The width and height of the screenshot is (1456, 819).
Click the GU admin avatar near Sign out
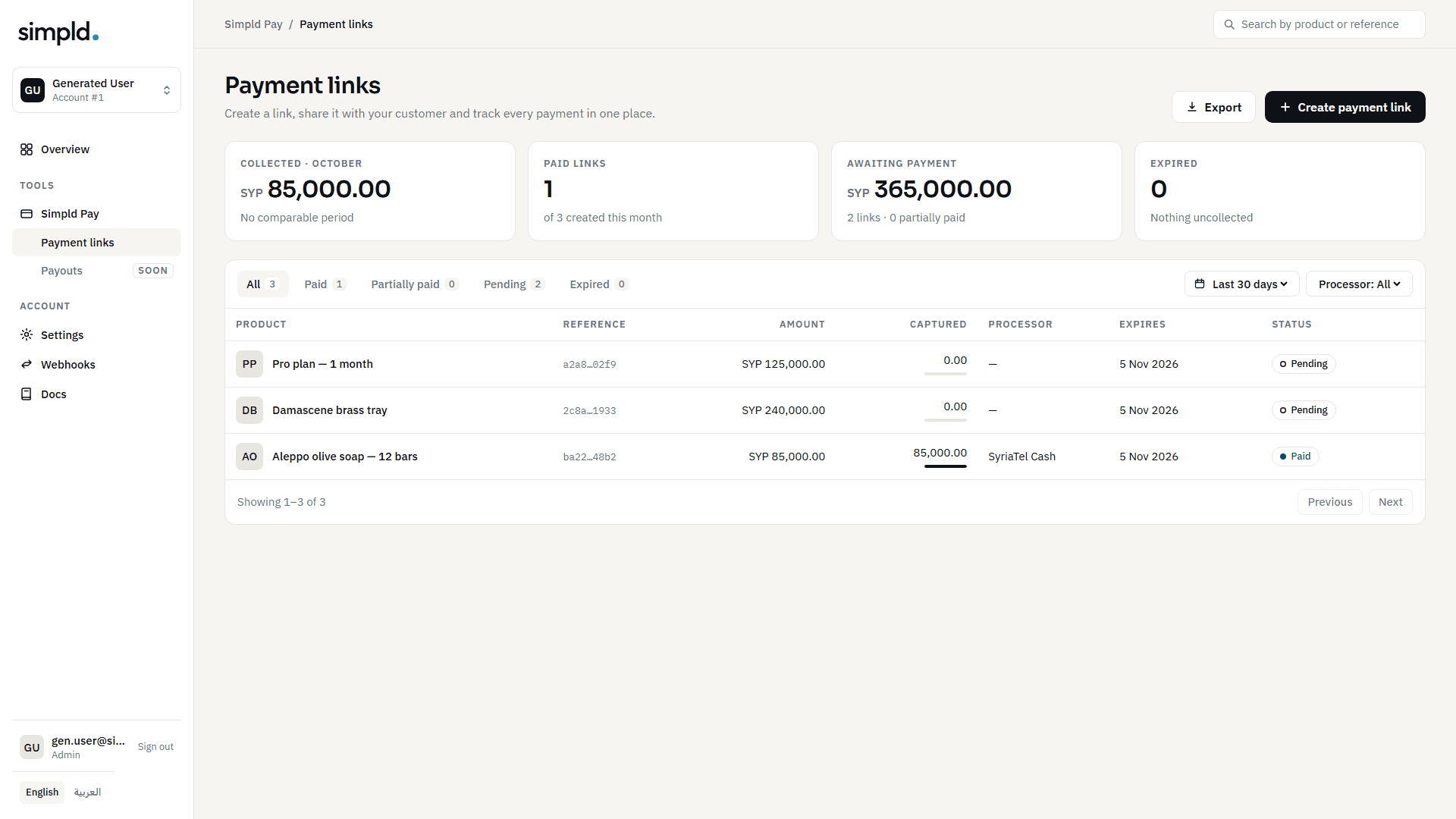[32, 747]
